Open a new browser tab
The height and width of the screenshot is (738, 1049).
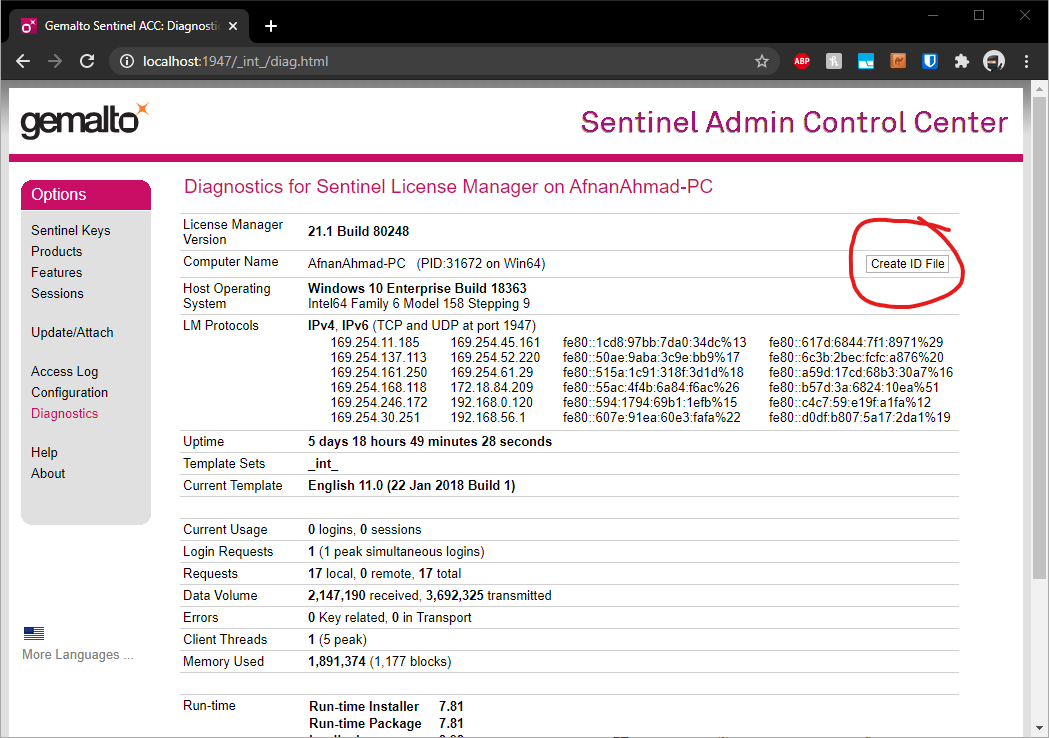click(270, 26)
